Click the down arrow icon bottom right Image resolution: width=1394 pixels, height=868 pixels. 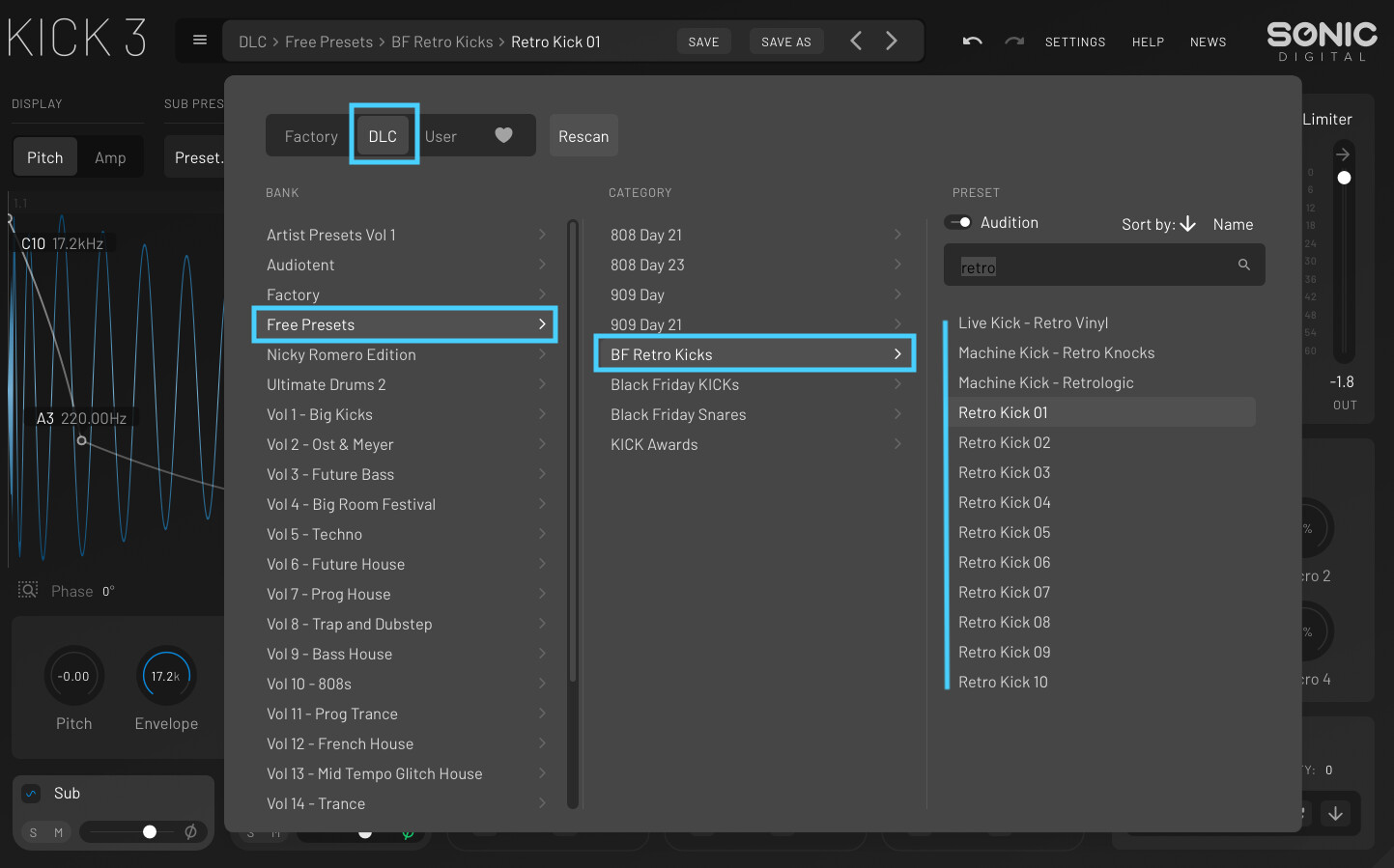(x=1336, y=814)
